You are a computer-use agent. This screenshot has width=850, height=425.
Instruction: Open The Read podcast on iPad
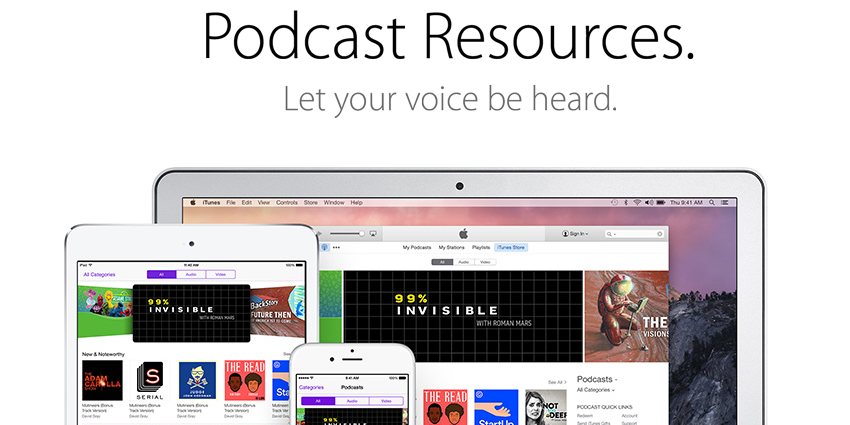(x=245, y=381)
